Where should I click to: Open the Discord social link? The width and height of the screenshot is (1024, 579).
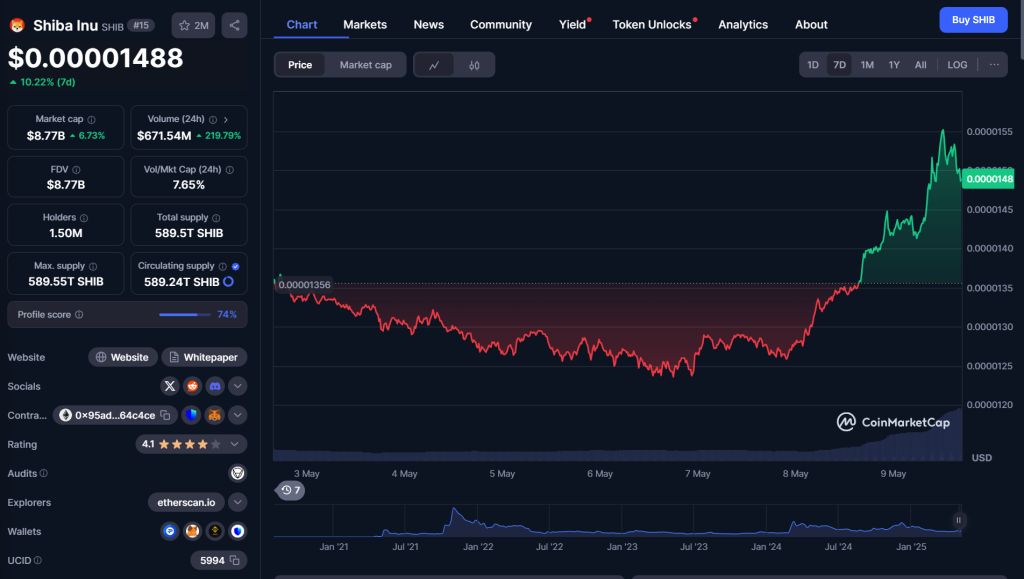click(x=215, y=386)
